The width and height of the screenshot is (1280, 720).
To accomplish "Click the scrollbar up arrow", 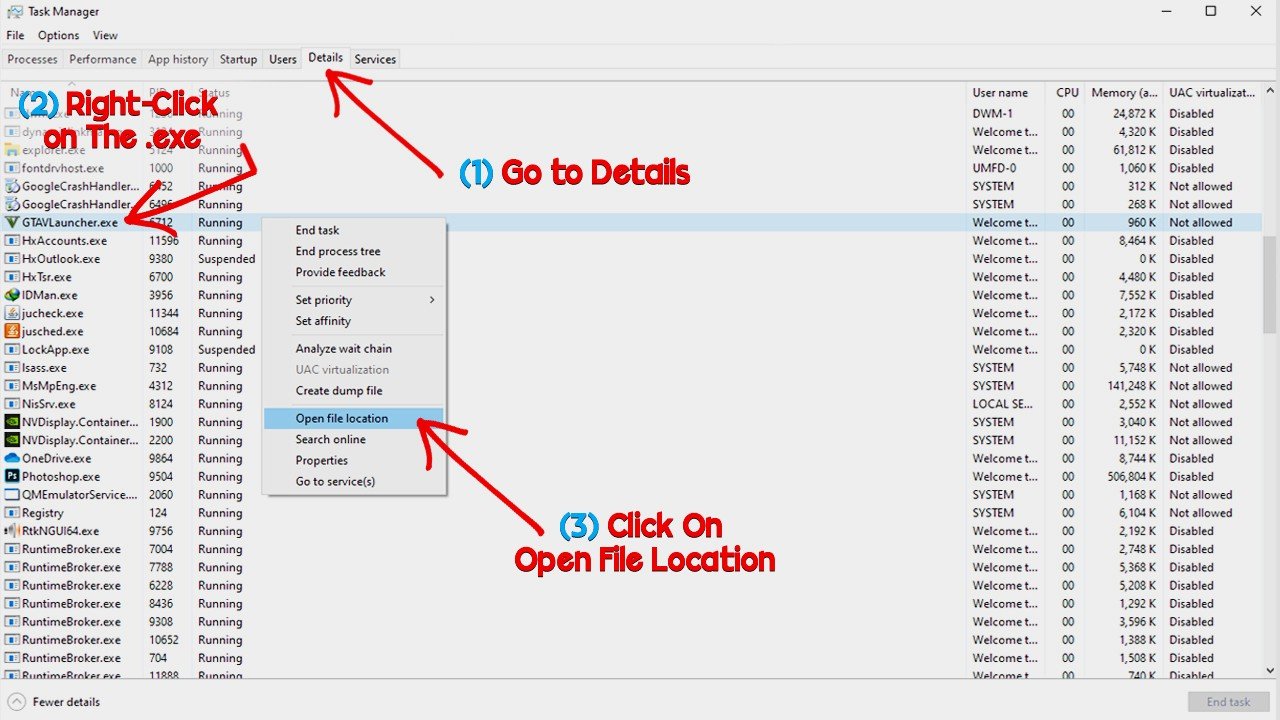I will [x=1270, y=90].
